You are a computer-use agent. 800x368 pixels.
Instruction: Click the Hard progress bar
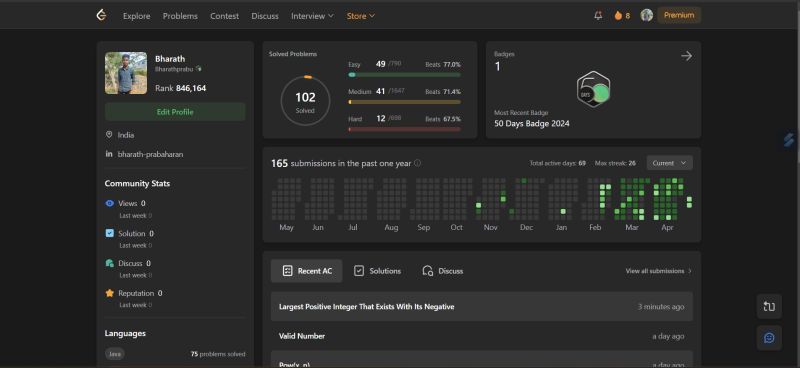[404, 130]
